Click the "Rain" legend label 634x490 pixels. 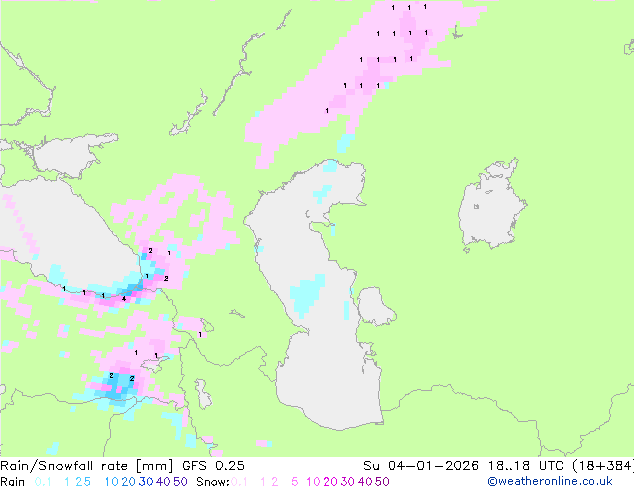point(13,482)
